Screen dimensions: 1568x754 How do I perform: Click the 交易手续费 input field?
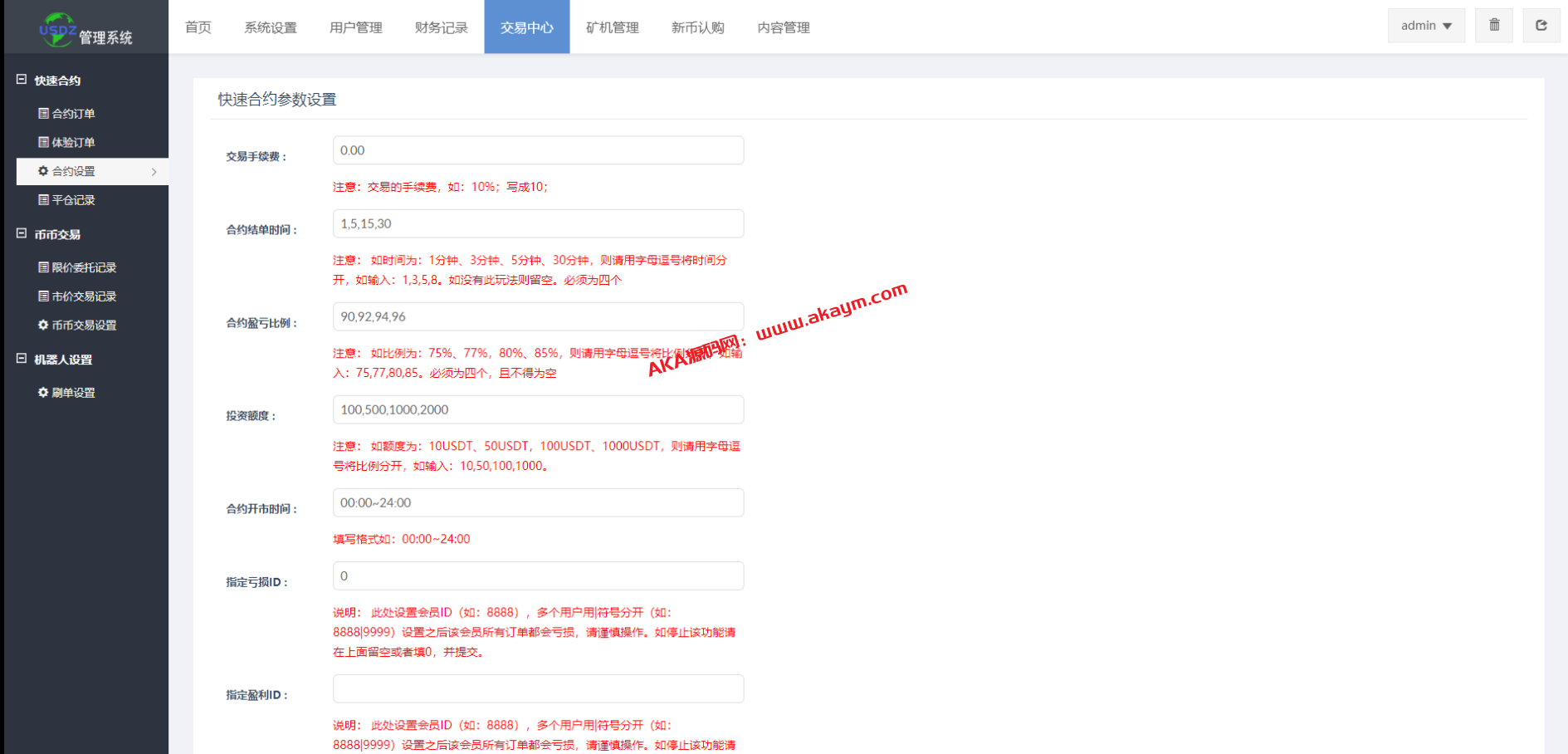[x=538, y=150]
